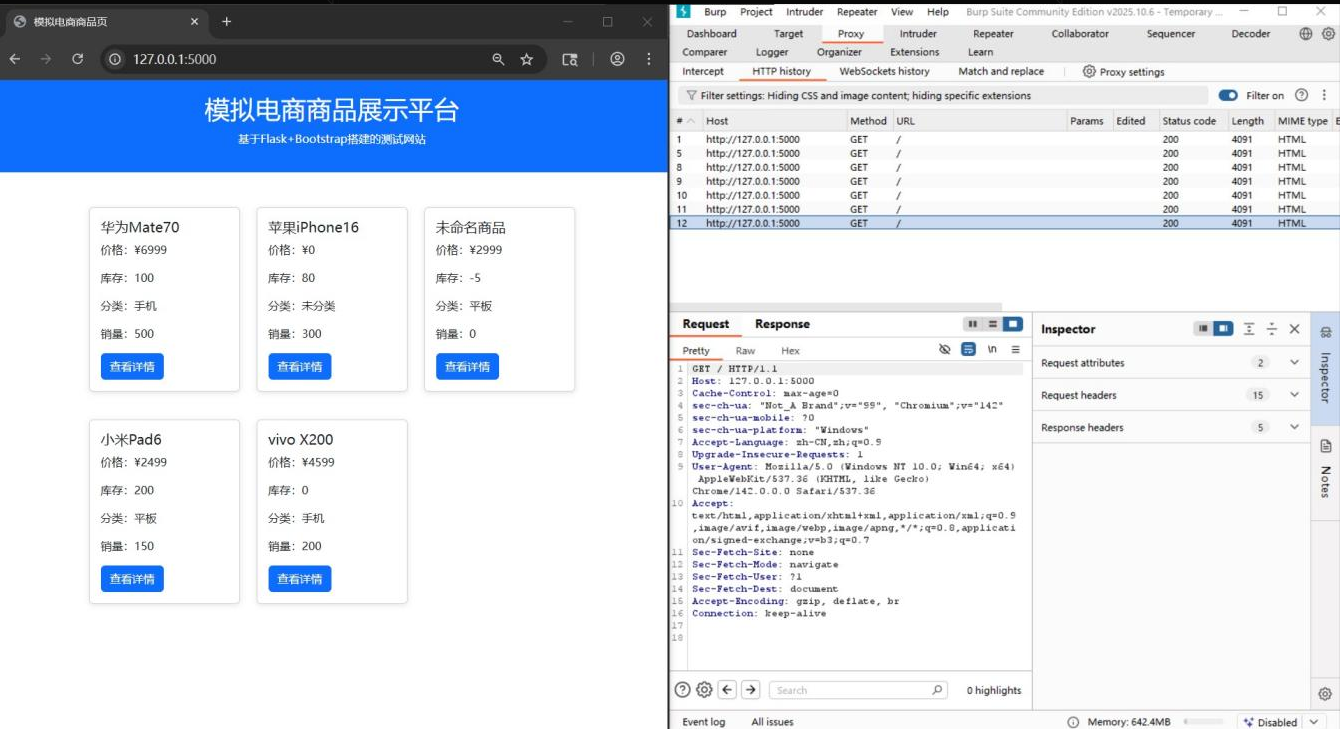Open editor search settings gear
The image size is (1340, 729).
pyautogui.click(x=704, y=690)
